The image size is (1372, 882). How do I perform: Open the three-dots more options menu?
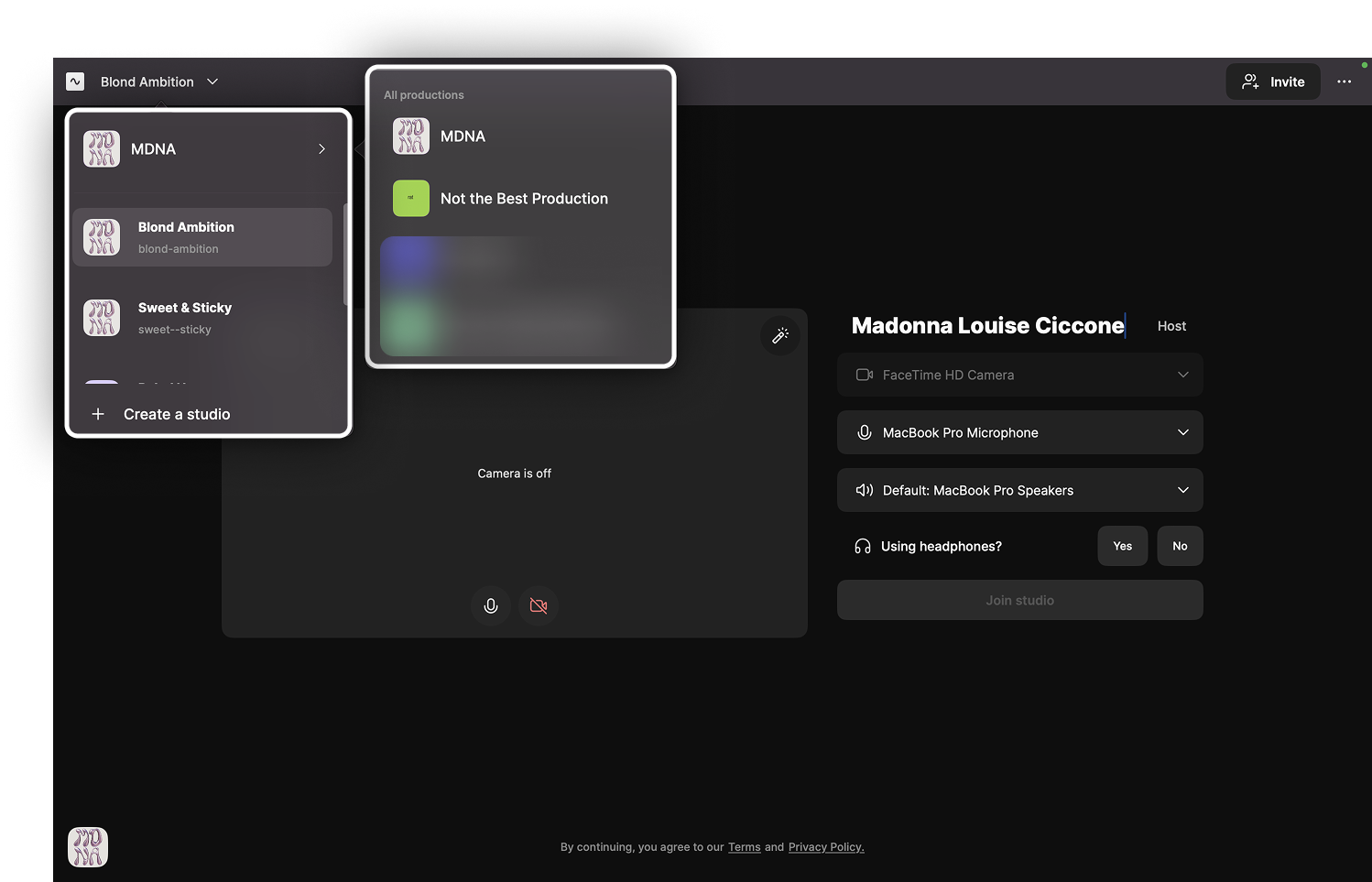tap(1344, 82)
